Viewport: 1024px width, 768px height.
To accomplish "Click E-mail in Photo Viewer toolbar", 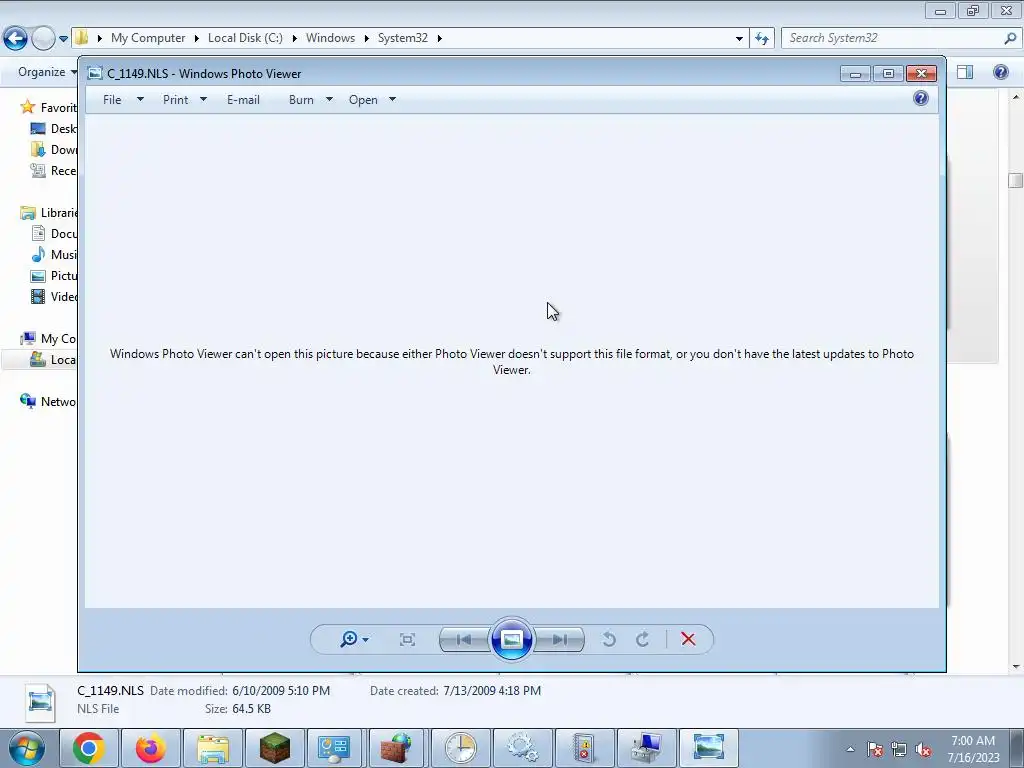I will pyautogui.click(x=243, y=100).
